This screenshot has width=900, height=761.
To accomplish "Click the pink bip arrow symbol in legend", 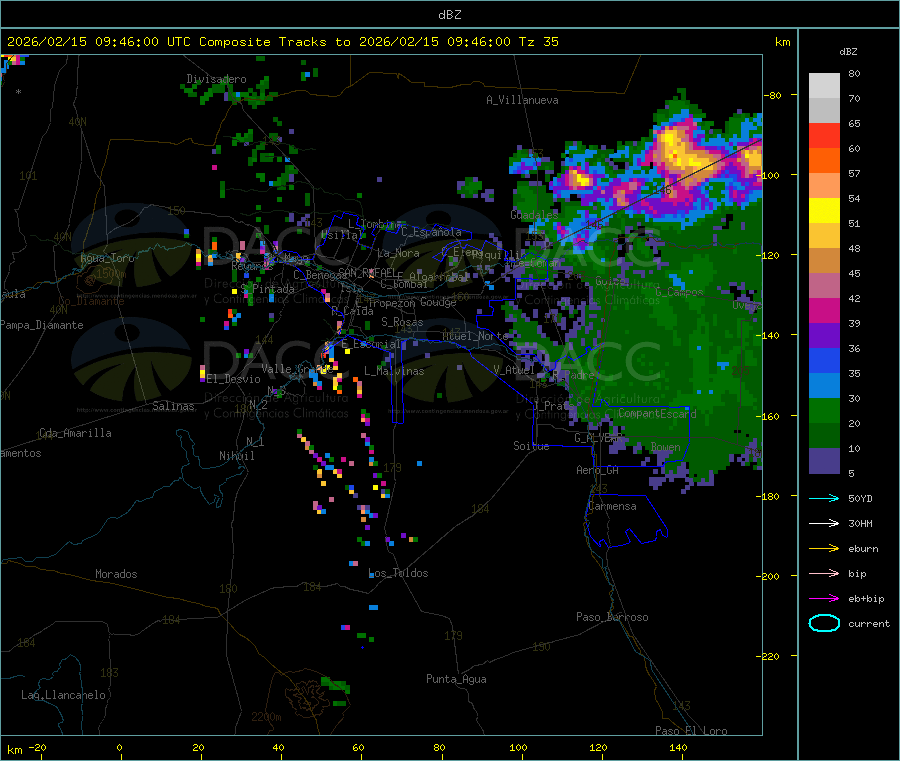I will tap(824, 573).
